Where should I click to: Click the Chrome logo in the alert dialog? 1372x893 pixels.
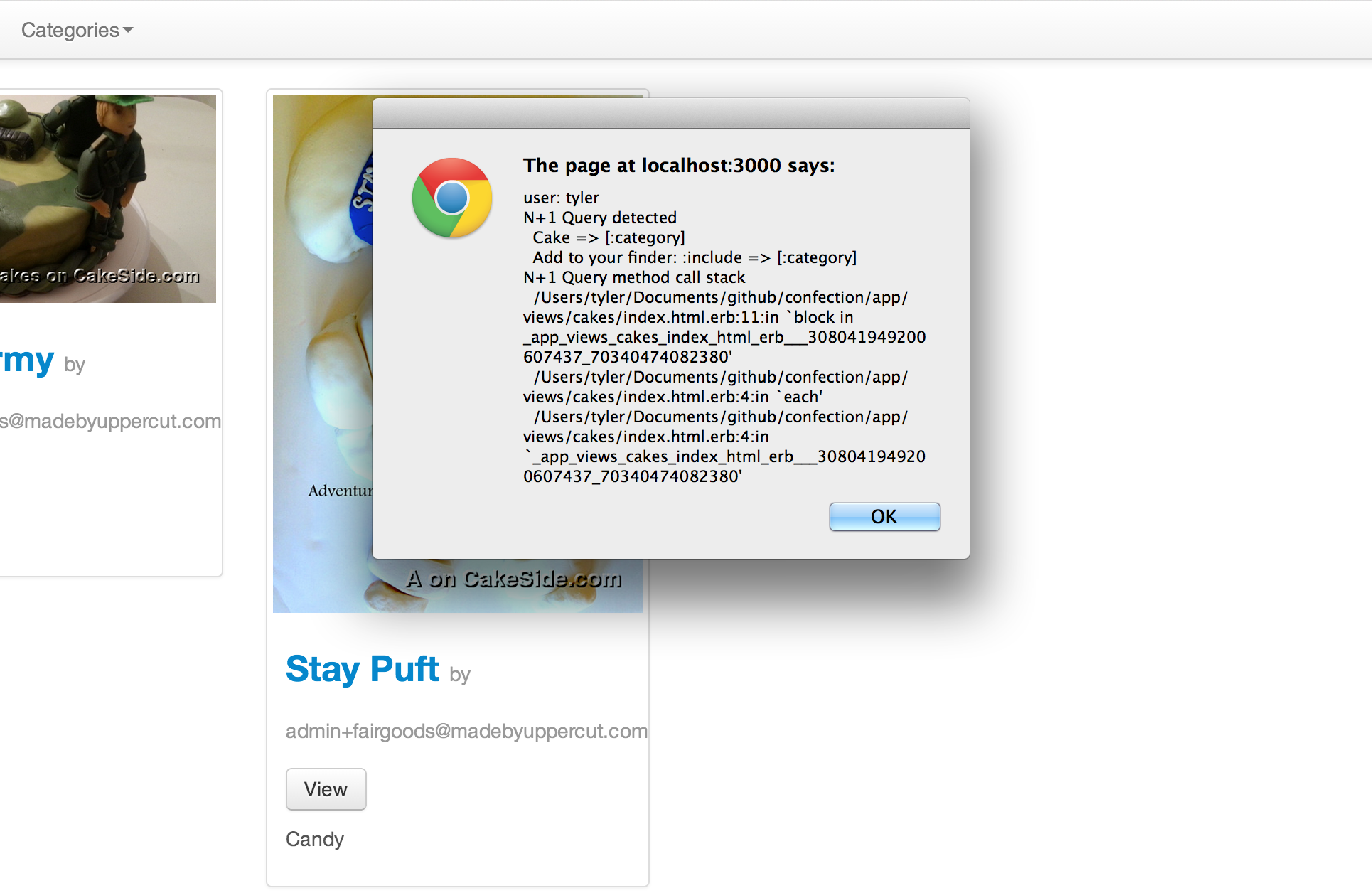(451, 198)
